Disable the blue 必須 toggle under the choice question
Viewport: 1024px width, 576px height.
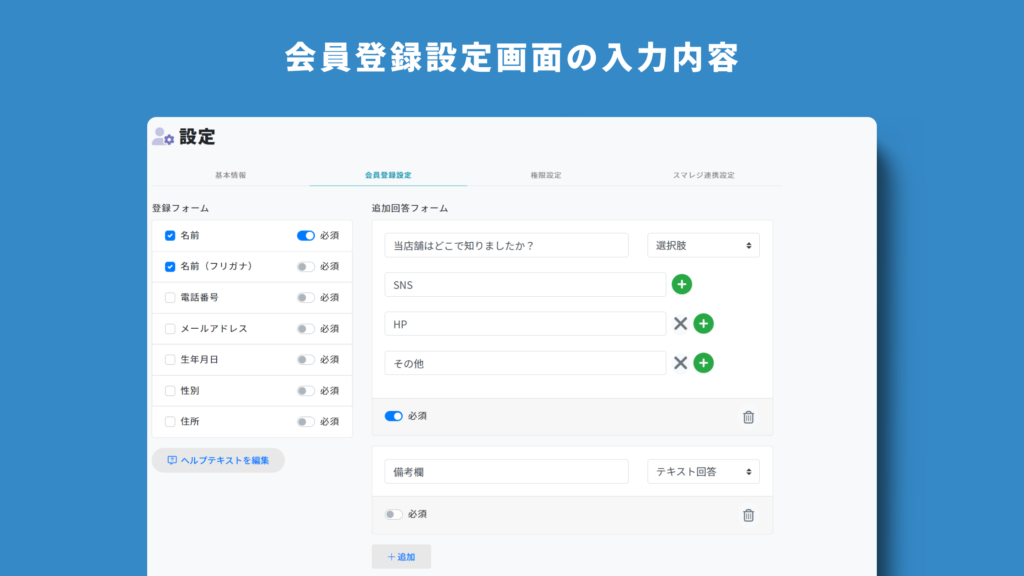click(393, 415)
